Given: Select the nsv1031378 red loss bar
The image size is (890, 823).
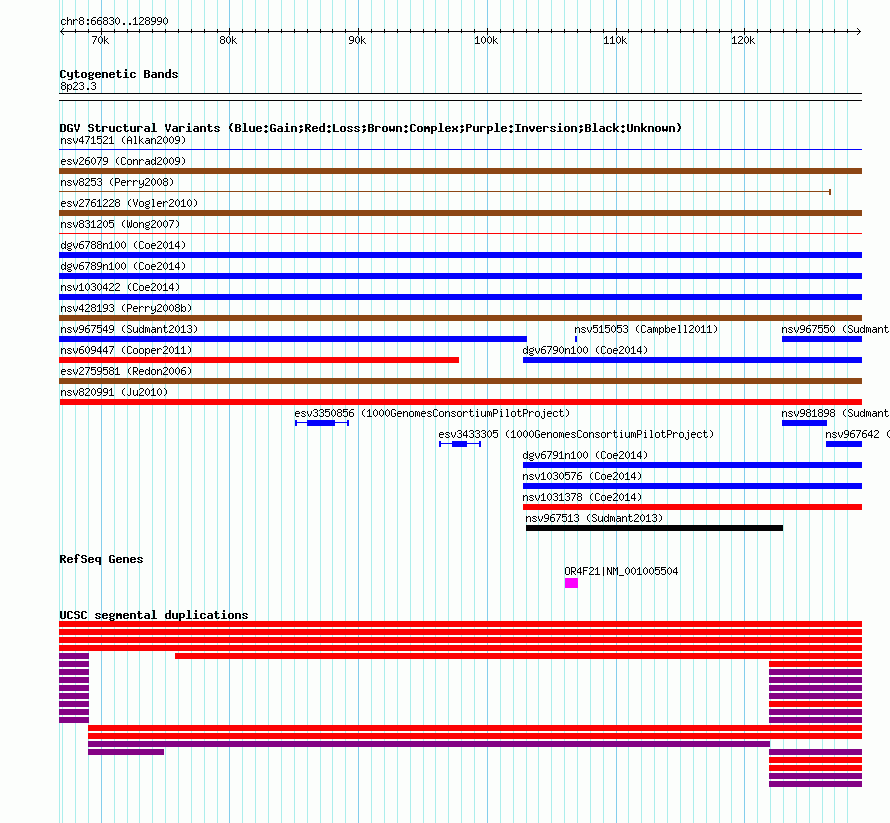Looking at the screenshot, I should tap(692, 507).
